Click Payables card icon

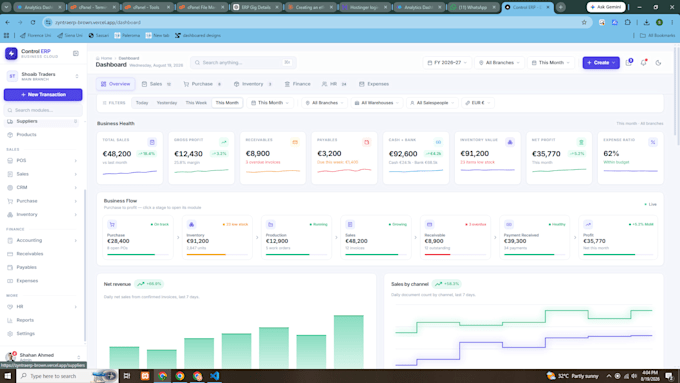pos(366,142)
